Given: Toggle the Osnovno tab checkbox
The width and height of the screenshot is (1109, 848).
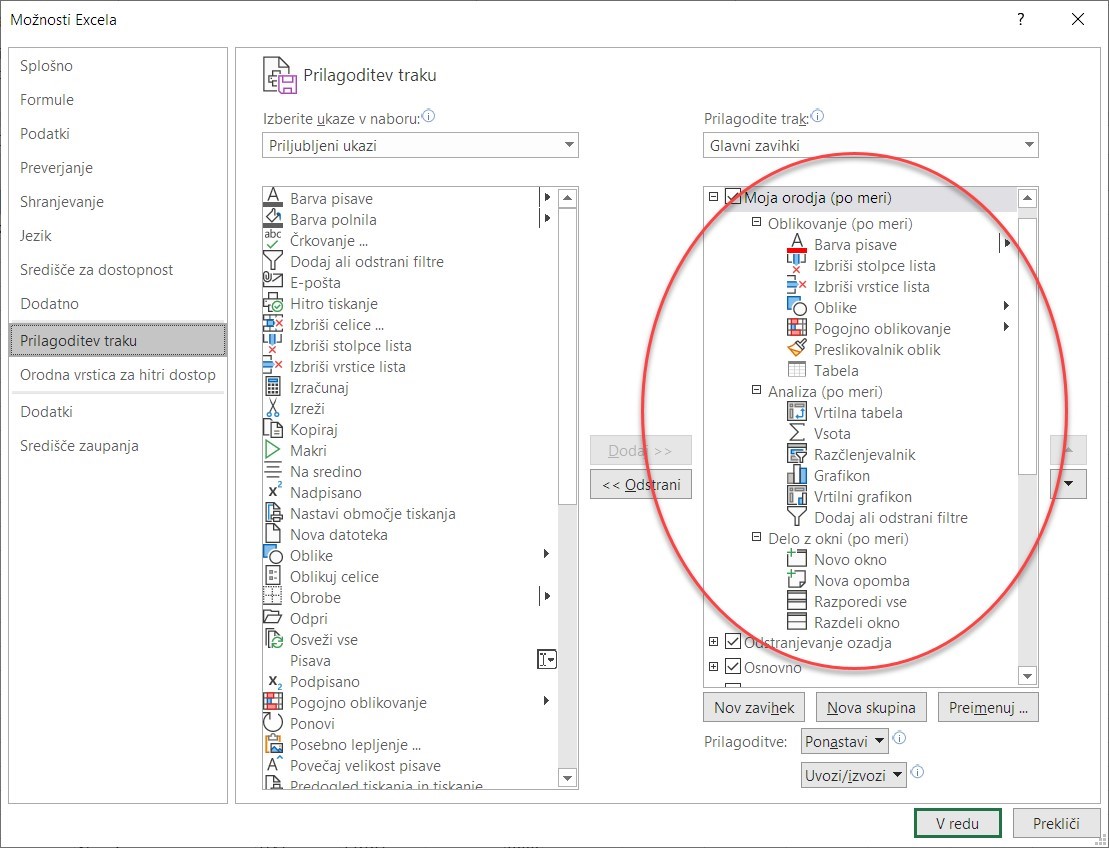Looking at the screenshot, I should click(733, 667).
